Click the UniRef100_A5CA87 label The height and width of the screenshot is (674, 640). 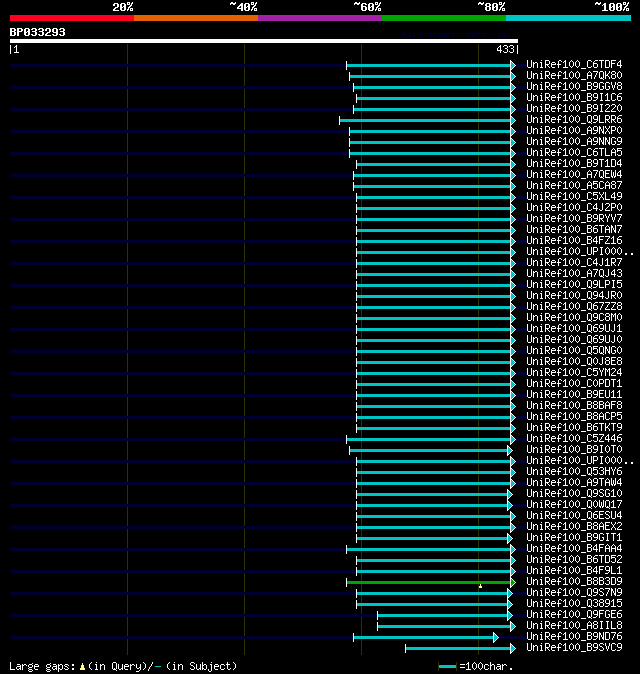click(x=574, y=186)
